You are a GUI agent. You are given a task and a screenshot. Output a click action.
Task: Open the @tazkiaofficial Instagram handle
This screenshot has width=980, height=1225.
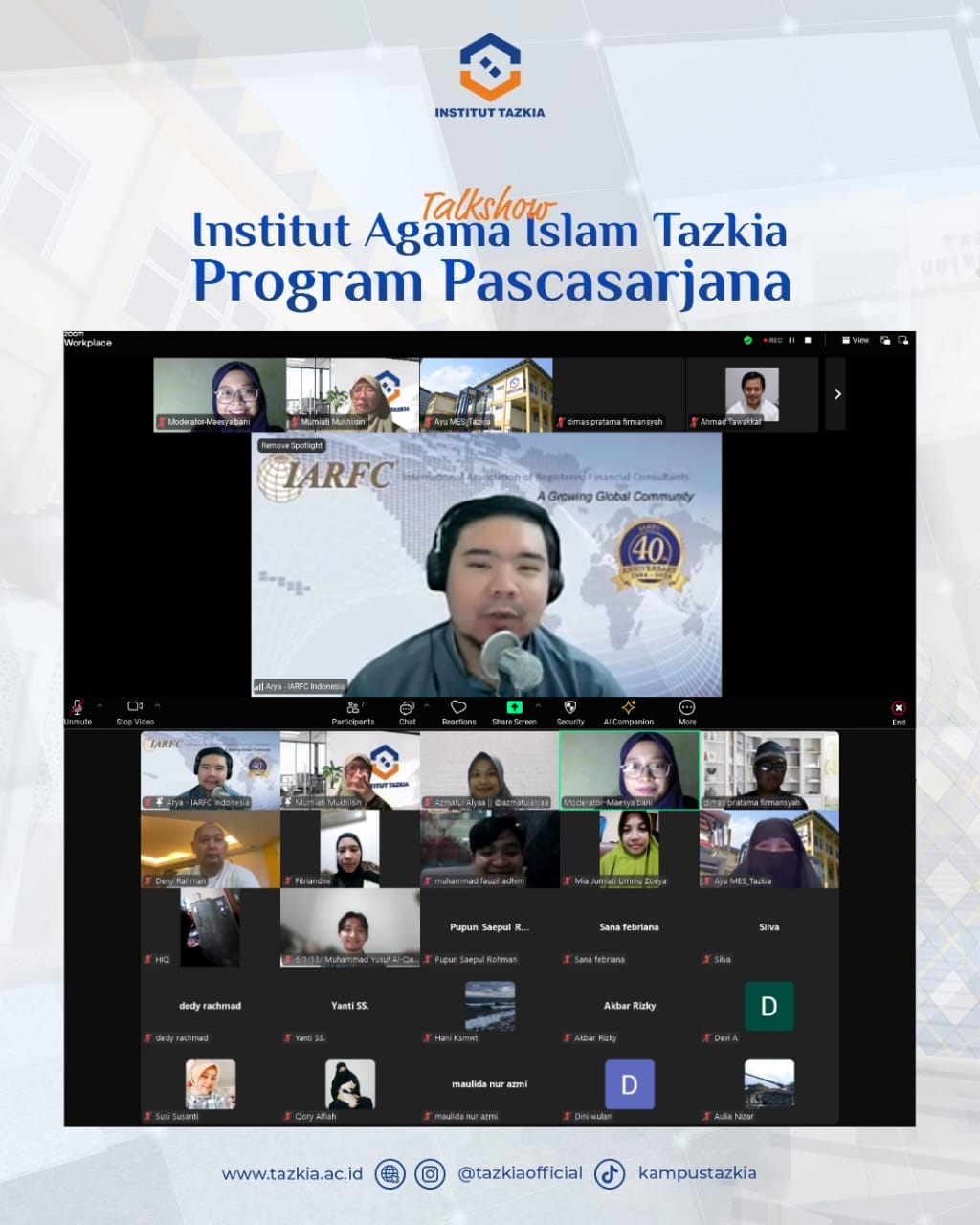521,1173
